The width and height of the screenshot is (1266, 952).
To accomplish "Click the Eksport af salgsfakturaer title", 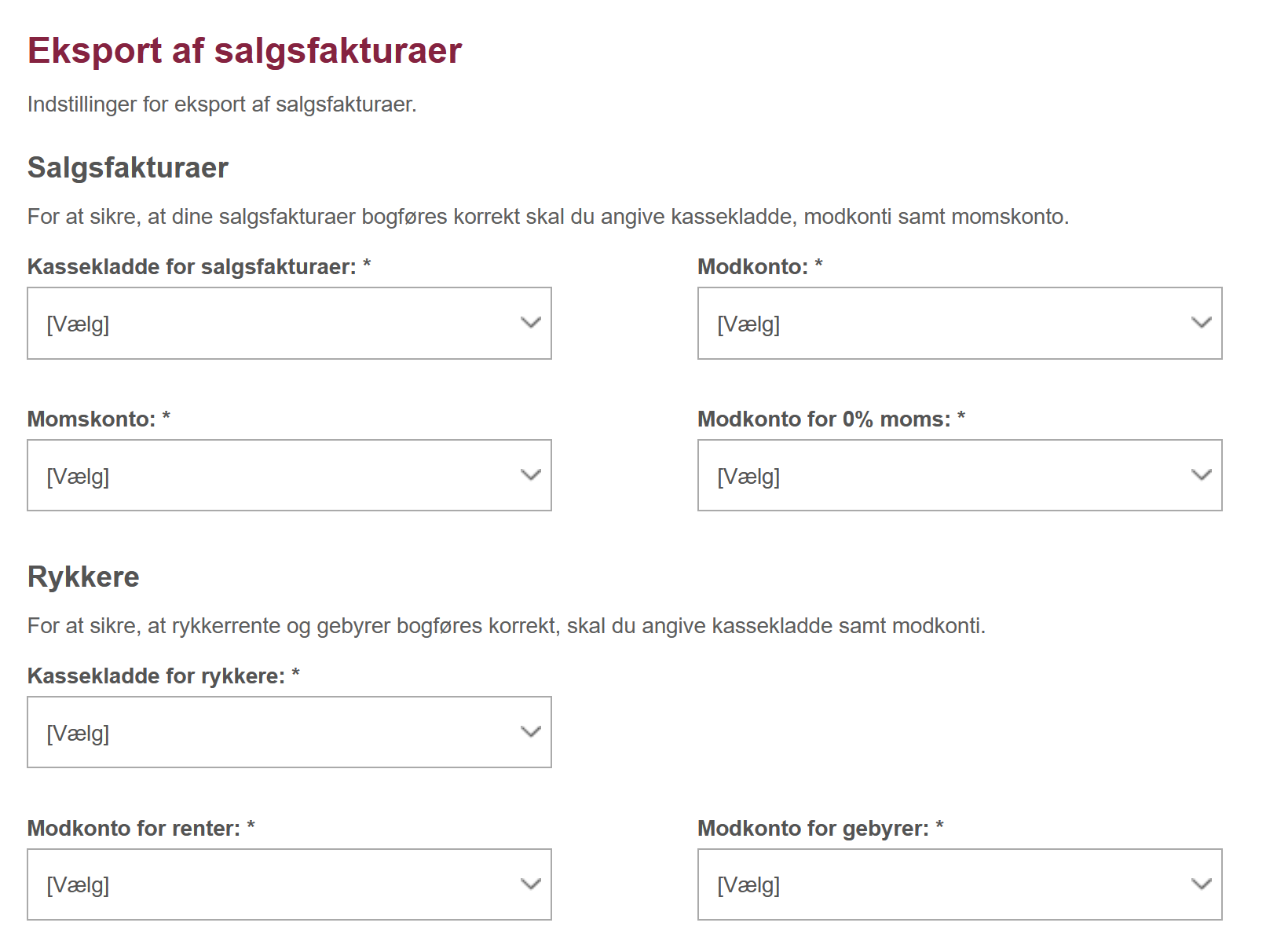I will 244,51.
